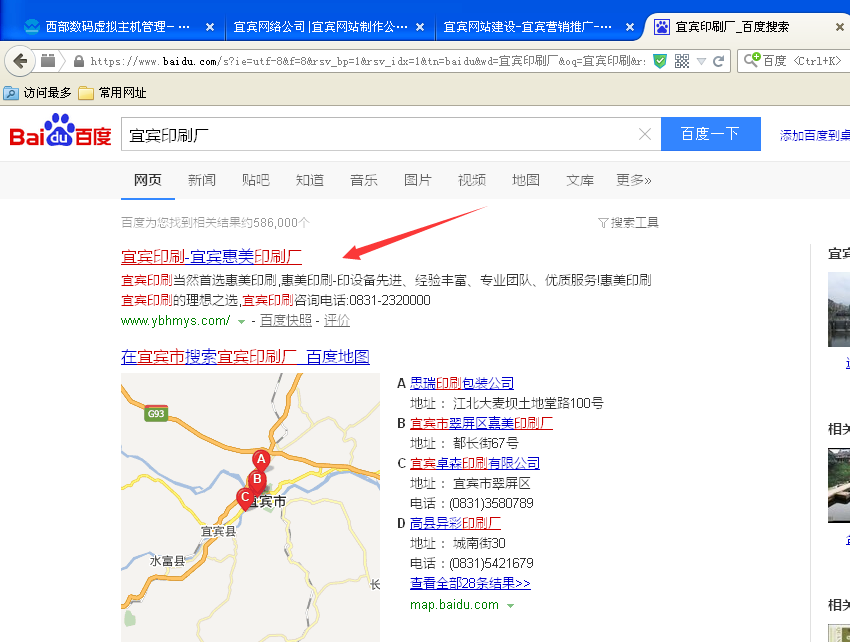Click the 评价 link
This screenshot has width=850, height=642.
pos(337,320)
